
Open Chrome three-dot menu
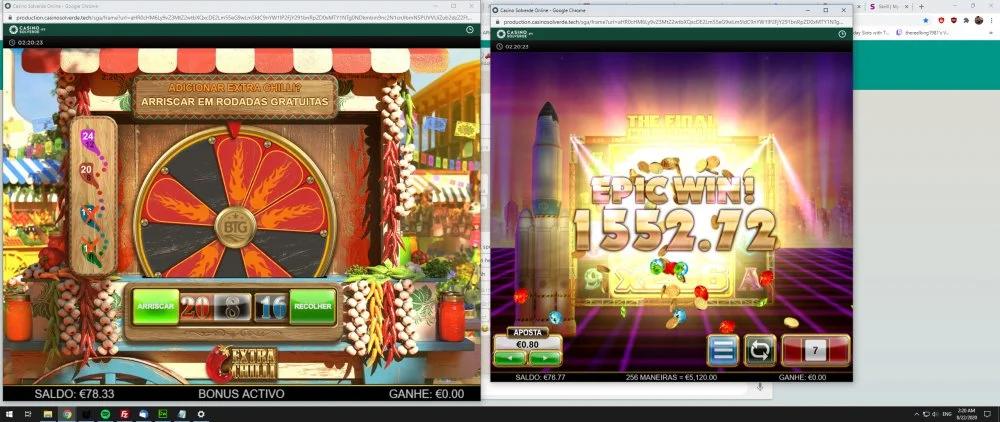(992, 20)
